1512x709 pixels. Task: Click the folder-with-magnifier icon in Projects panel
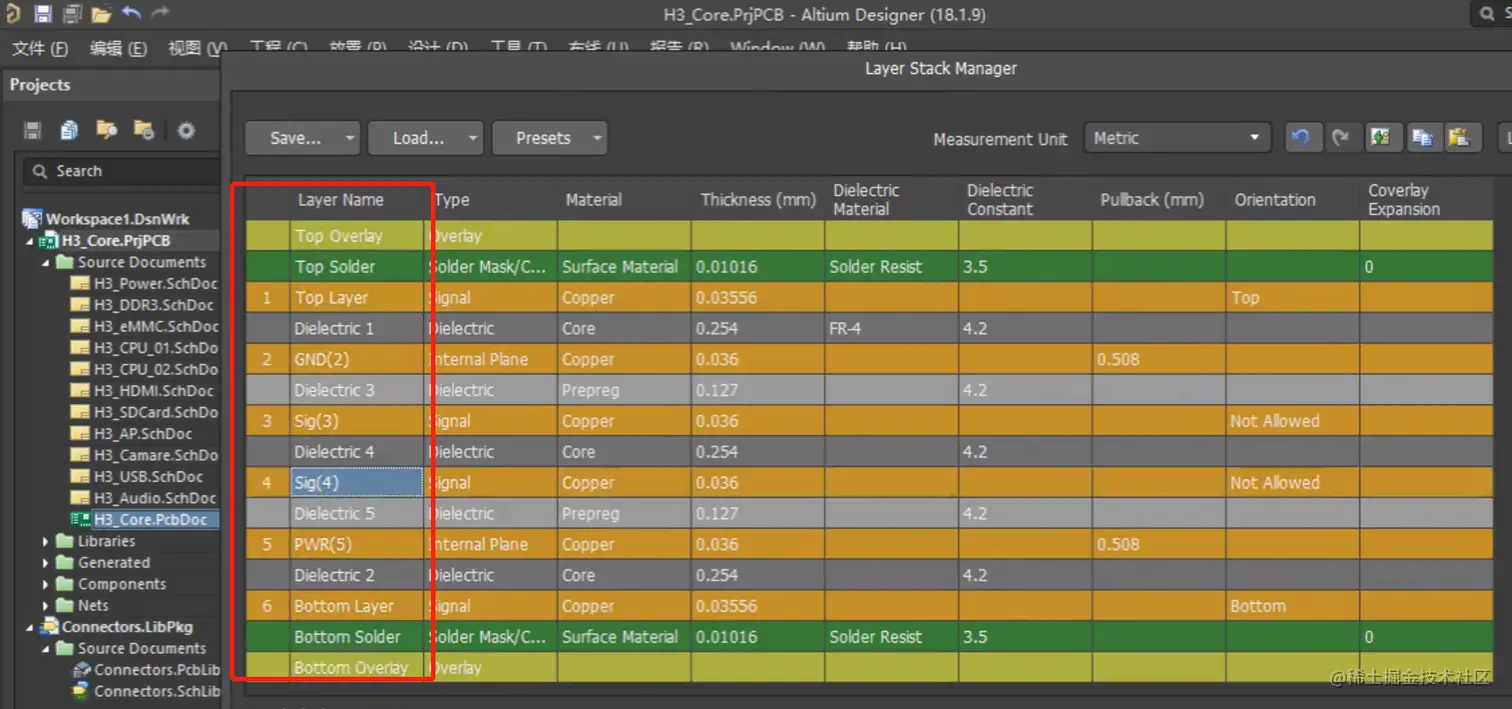pos(106,130)
